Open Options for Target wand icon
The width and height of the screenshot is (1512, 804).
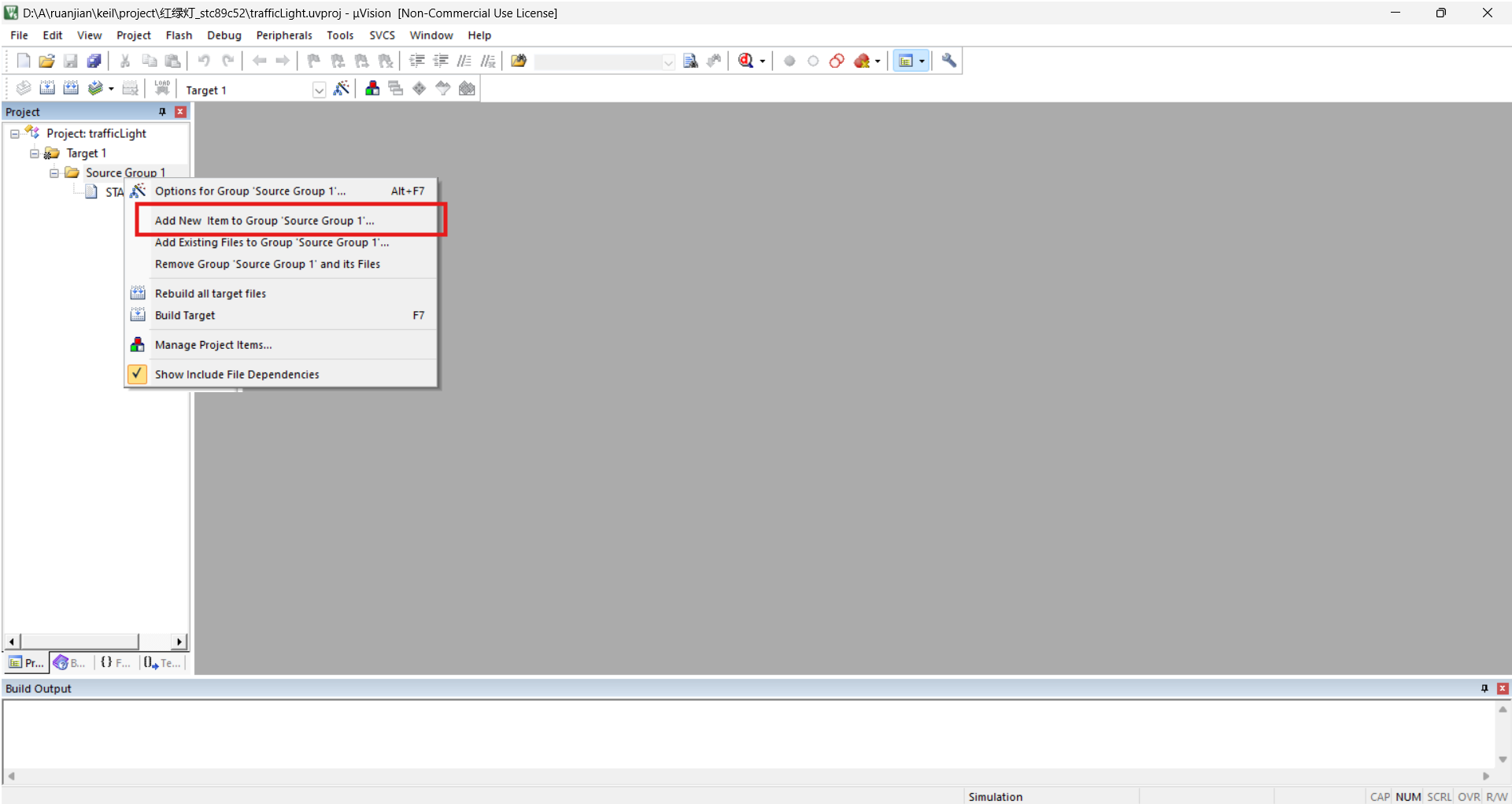341,88
